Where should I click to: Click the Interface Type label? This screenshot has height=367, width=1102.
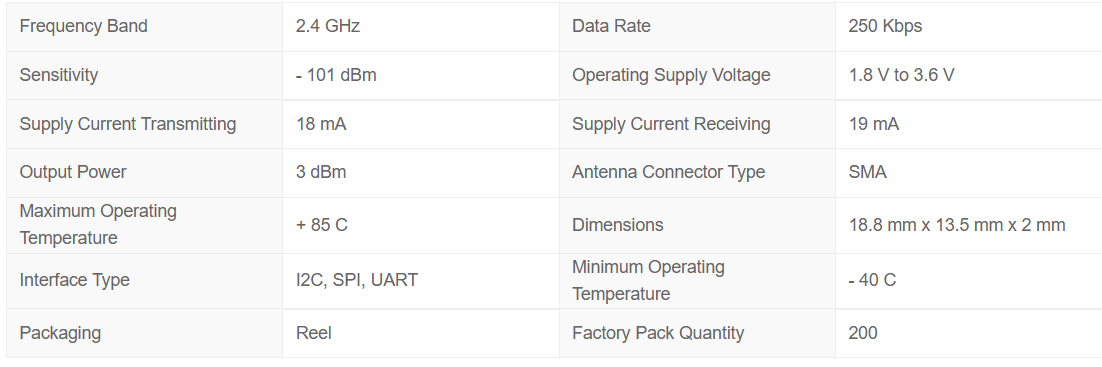[x=74, y=280]
